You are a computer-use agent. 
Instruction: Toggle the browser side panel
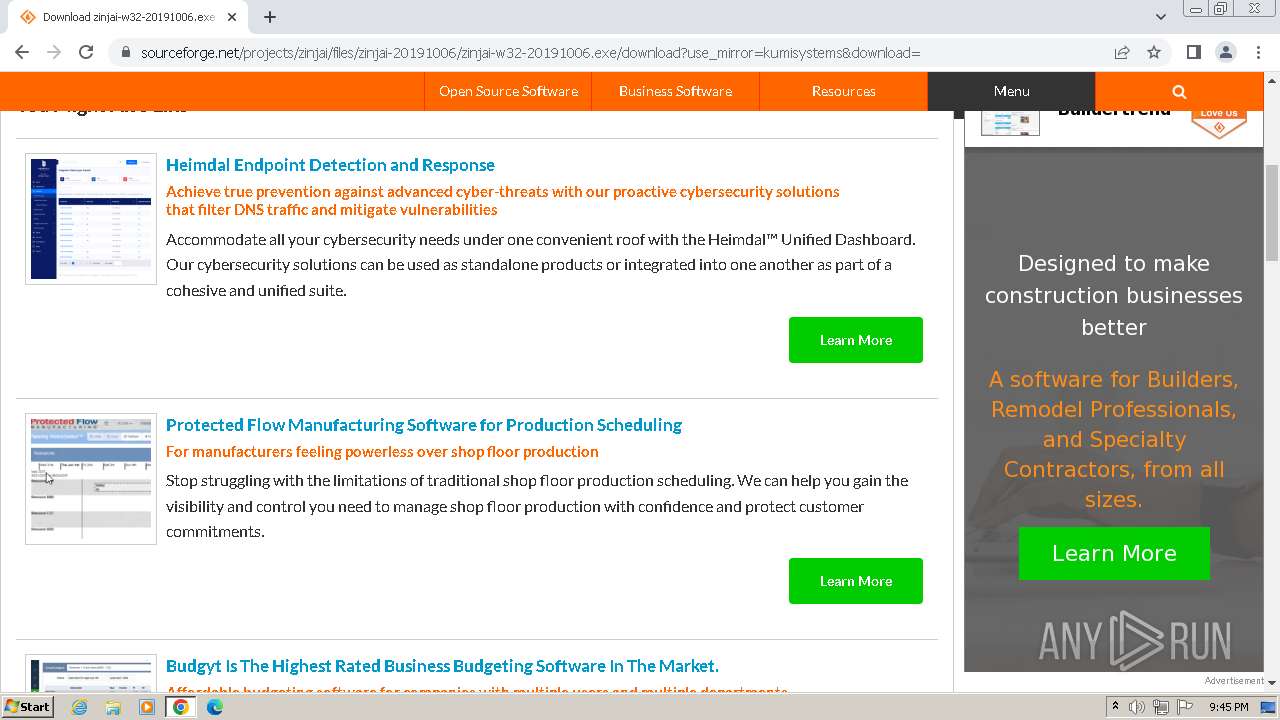(1194, 52)
